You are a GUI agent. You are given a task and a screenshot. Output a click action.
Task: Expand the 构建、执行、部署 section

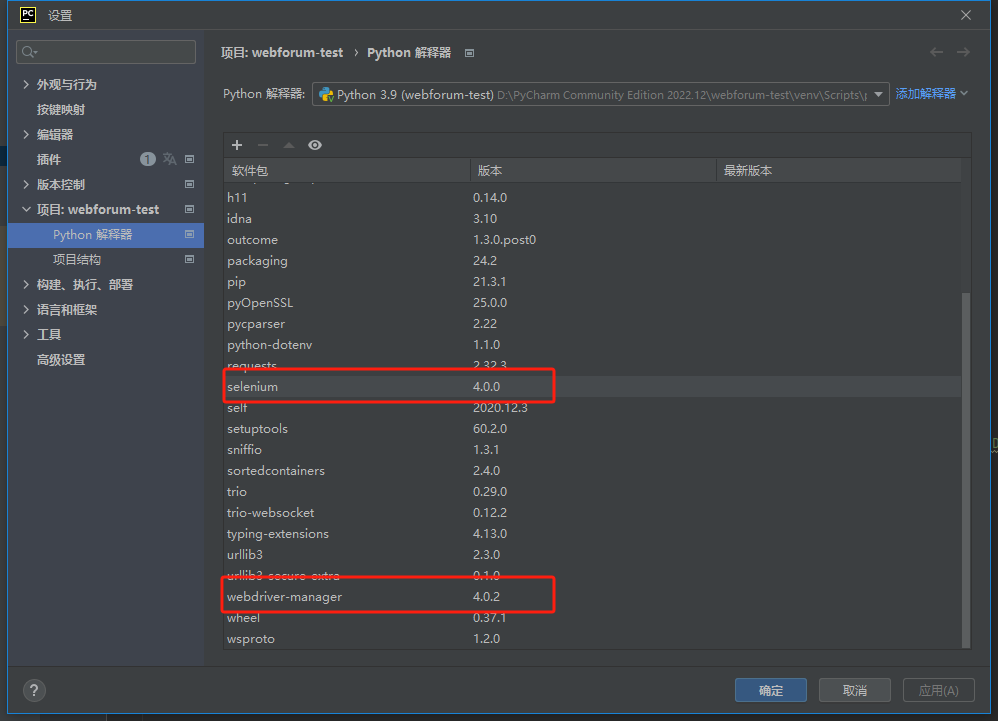tap(26, 284)
